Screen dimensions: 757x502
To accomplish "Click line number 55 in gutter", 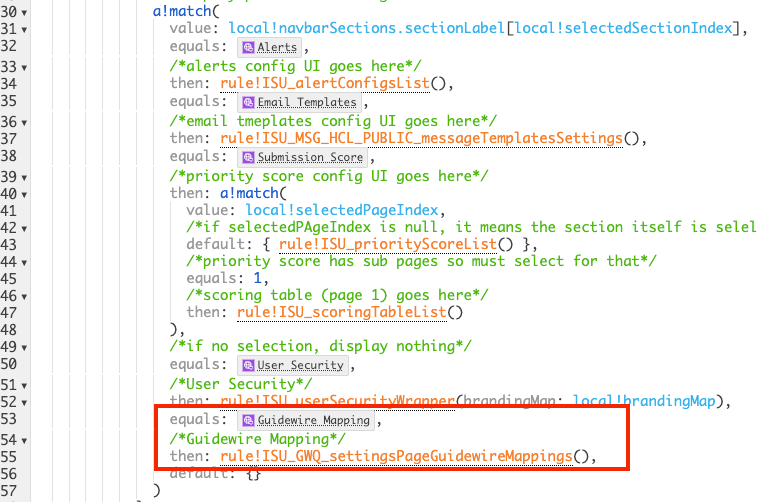I will point(9,457).
